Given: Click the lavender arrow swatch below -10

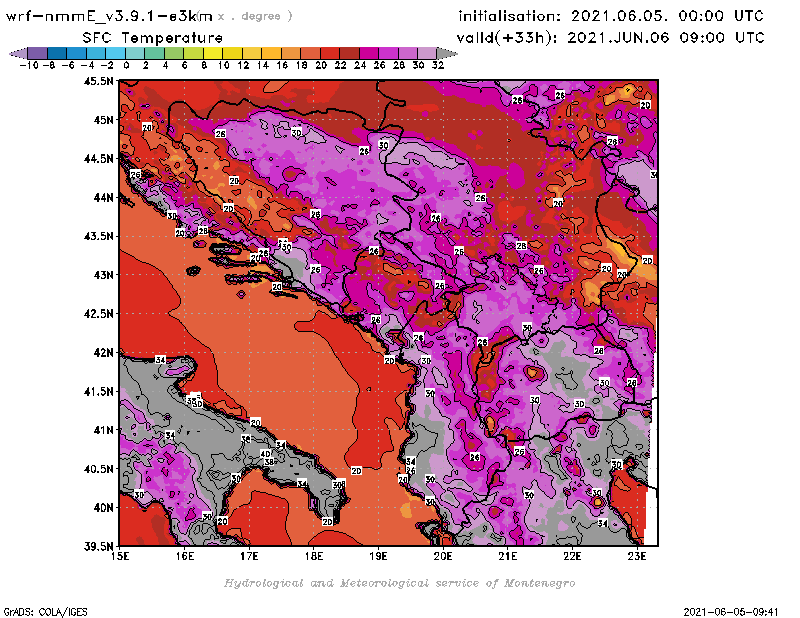Looking at the screenshot, I should [18, 54].
